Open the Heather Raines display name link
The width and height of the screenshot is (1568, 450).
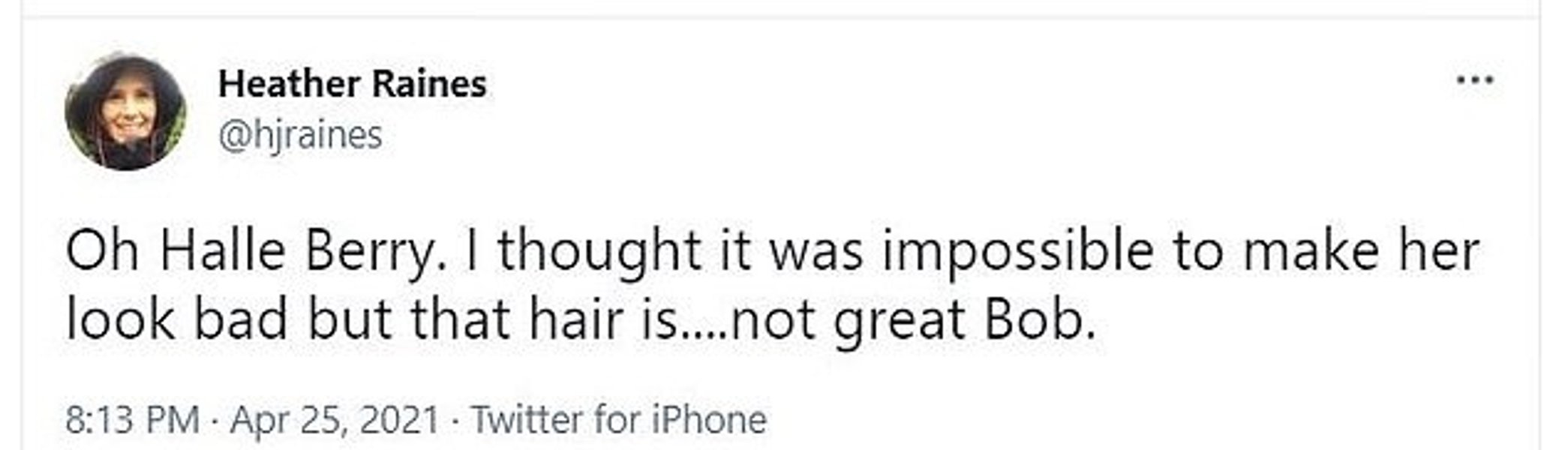352,83
